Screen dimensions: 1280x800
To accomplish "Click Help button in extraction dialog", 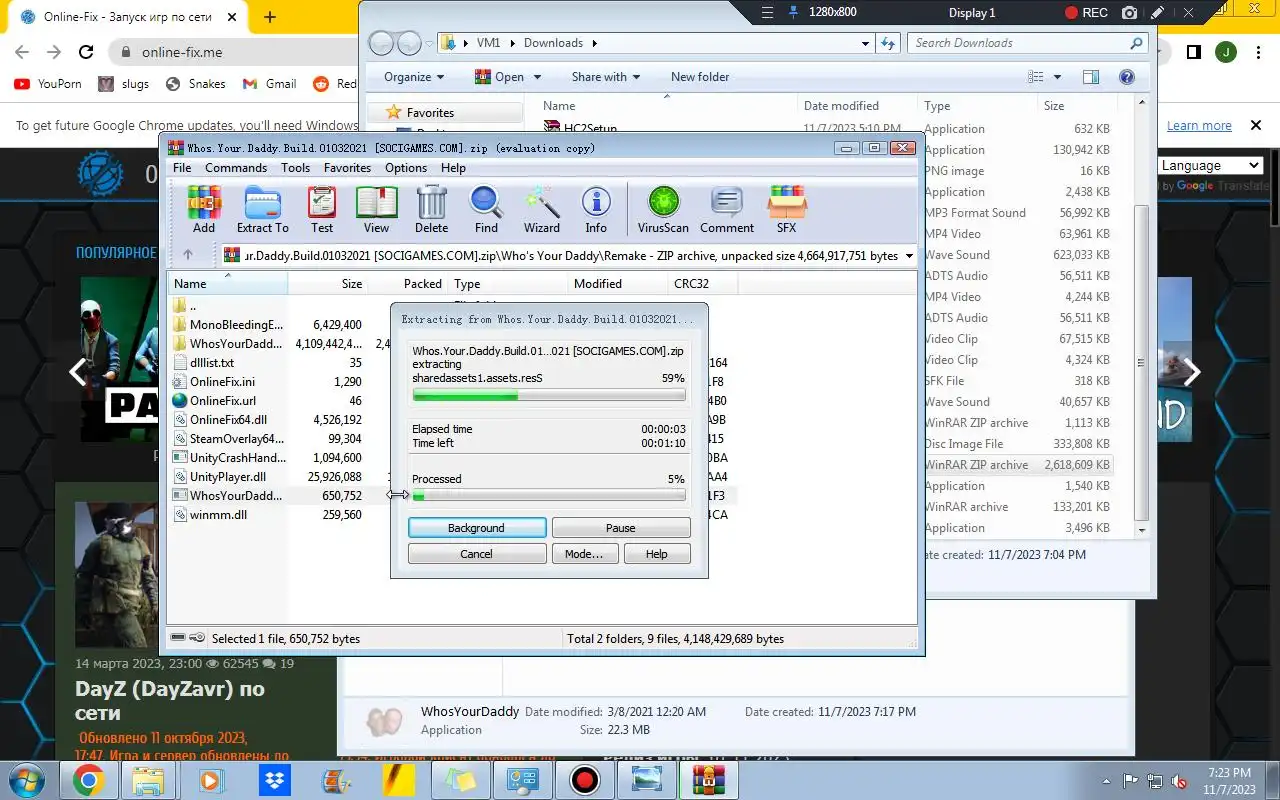I will (657, 553).
